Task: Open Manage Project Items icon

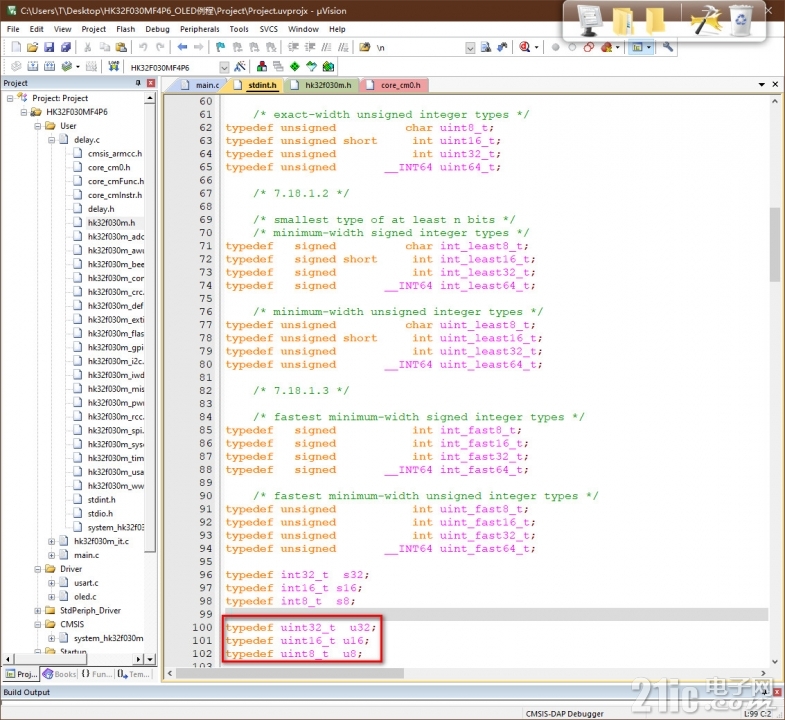Action: (261, 66)
